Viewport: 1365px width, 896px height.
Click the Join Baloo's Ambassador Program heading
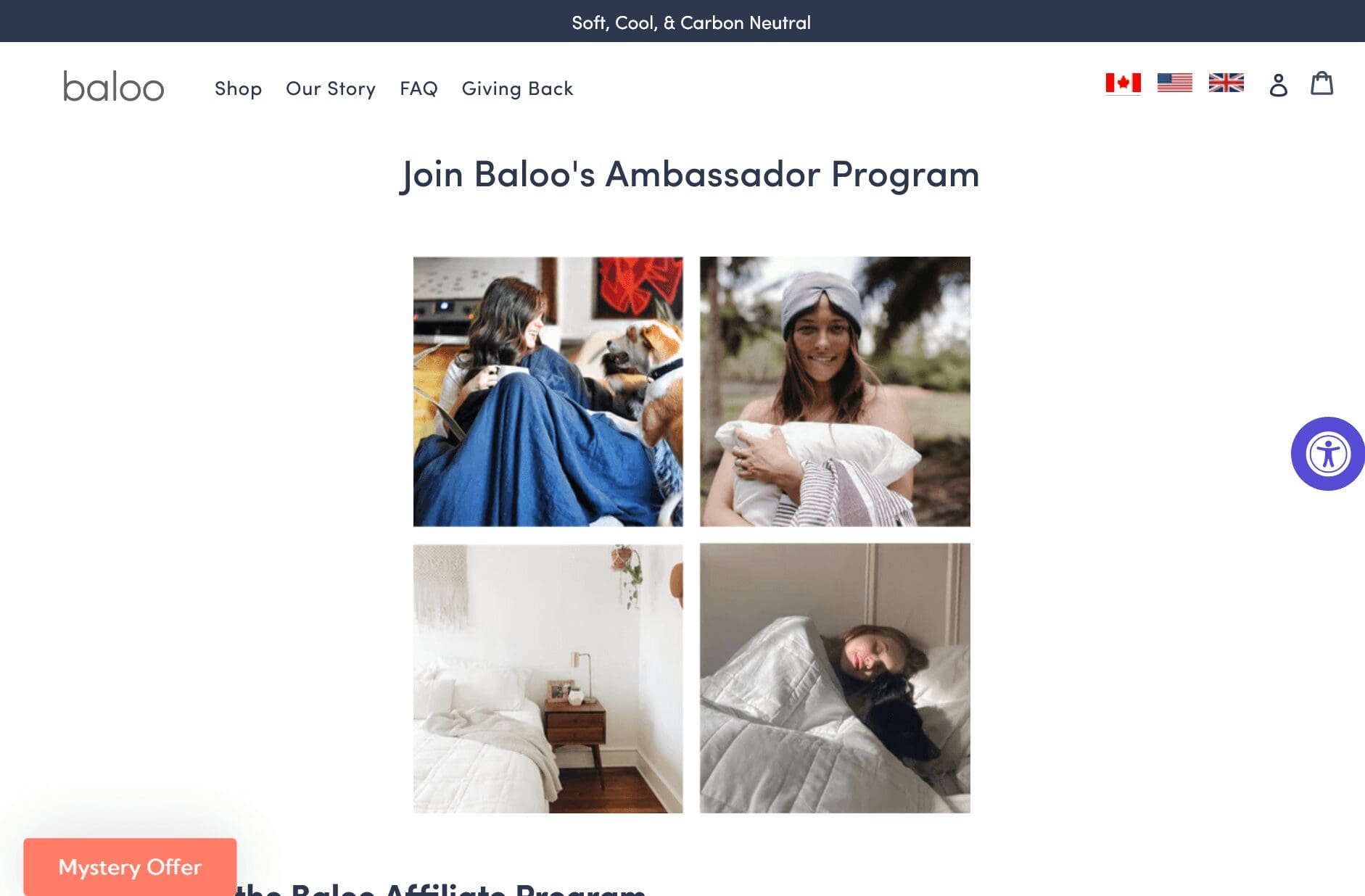689,175
